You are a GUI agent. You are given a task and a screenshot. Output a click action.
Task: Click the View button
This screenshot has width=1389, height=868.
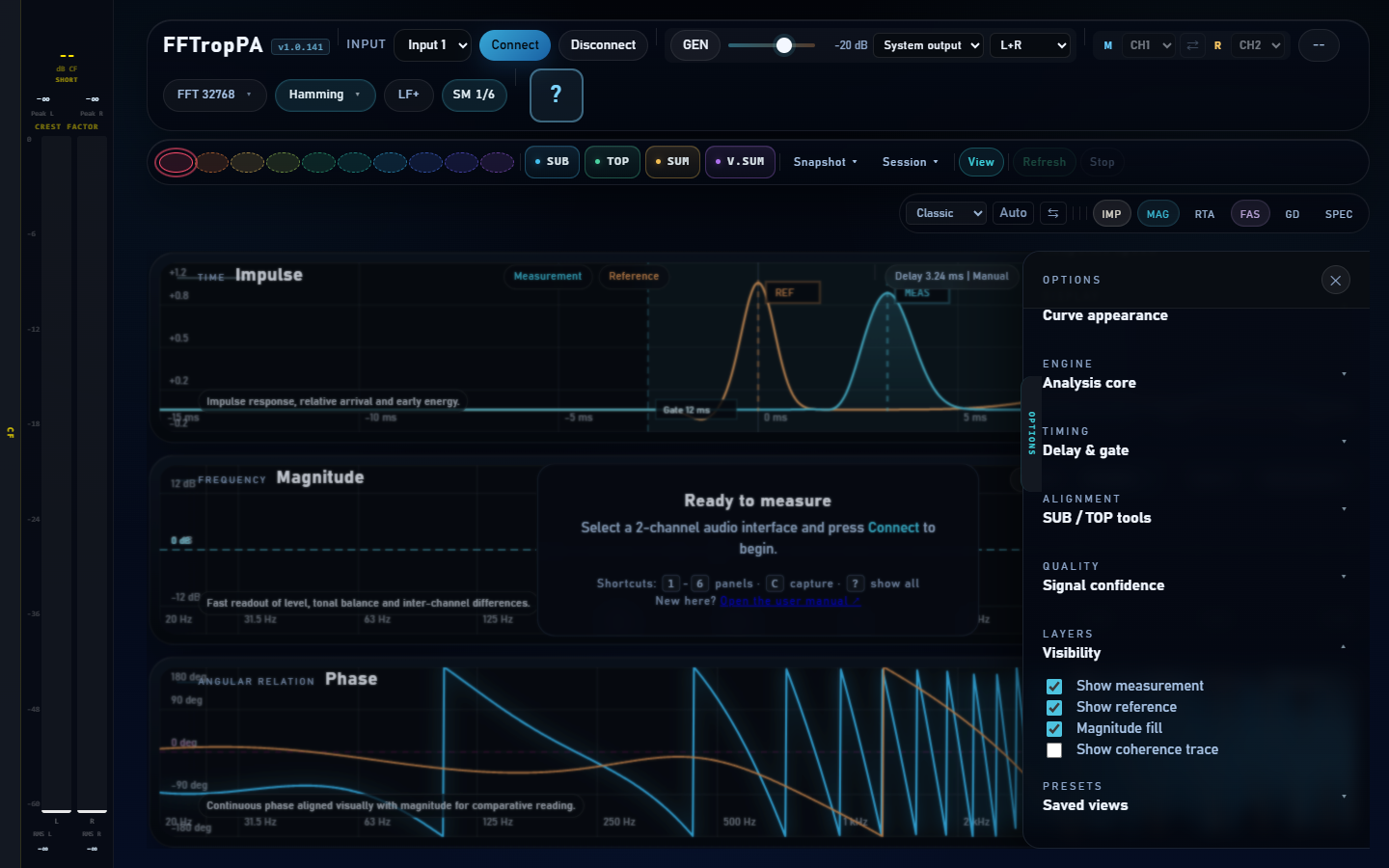[x=981, y=162]
